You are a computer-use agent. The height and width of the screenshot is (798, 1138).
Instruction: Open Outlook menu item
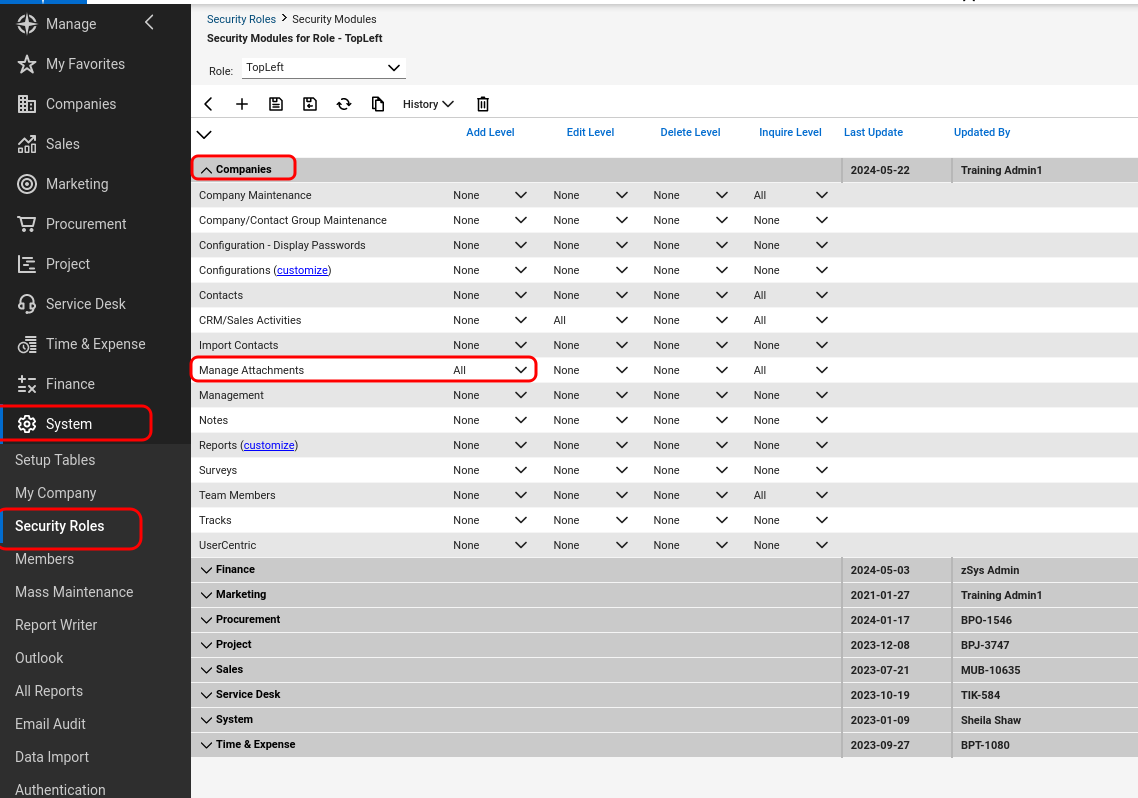(x=39, y=658)
